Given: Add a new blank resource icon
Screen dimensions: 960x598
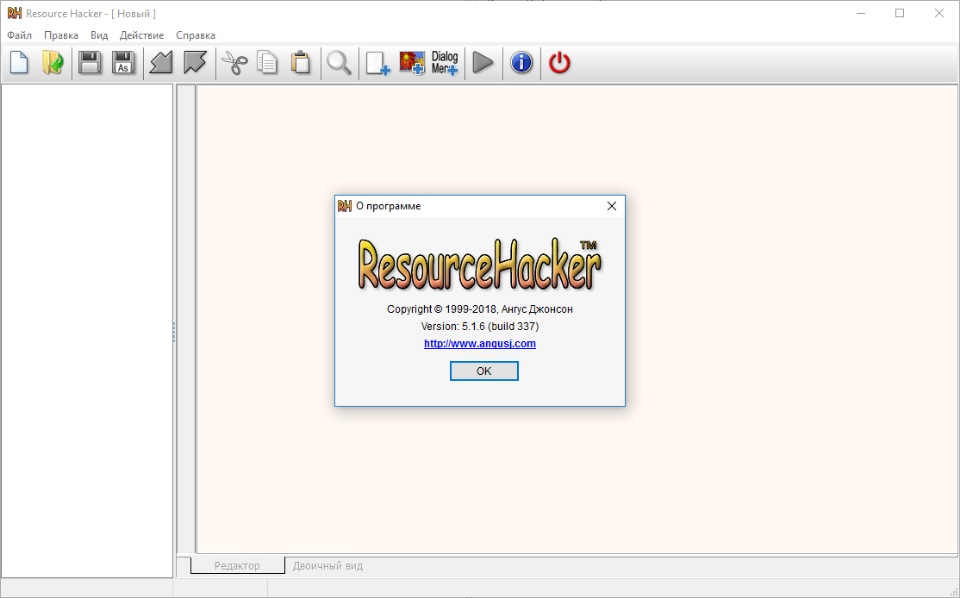Looking at the screenshot, I should coord(378,63).
